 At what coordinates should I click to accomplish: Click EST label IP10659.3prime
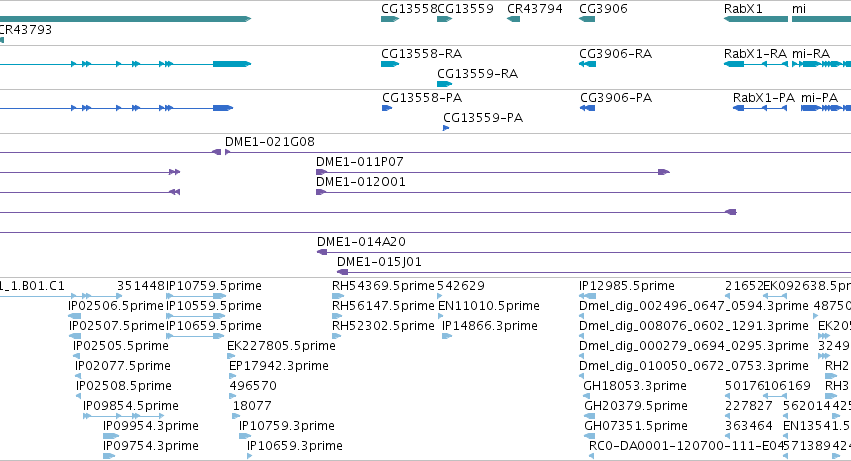[x=295, y=446]
